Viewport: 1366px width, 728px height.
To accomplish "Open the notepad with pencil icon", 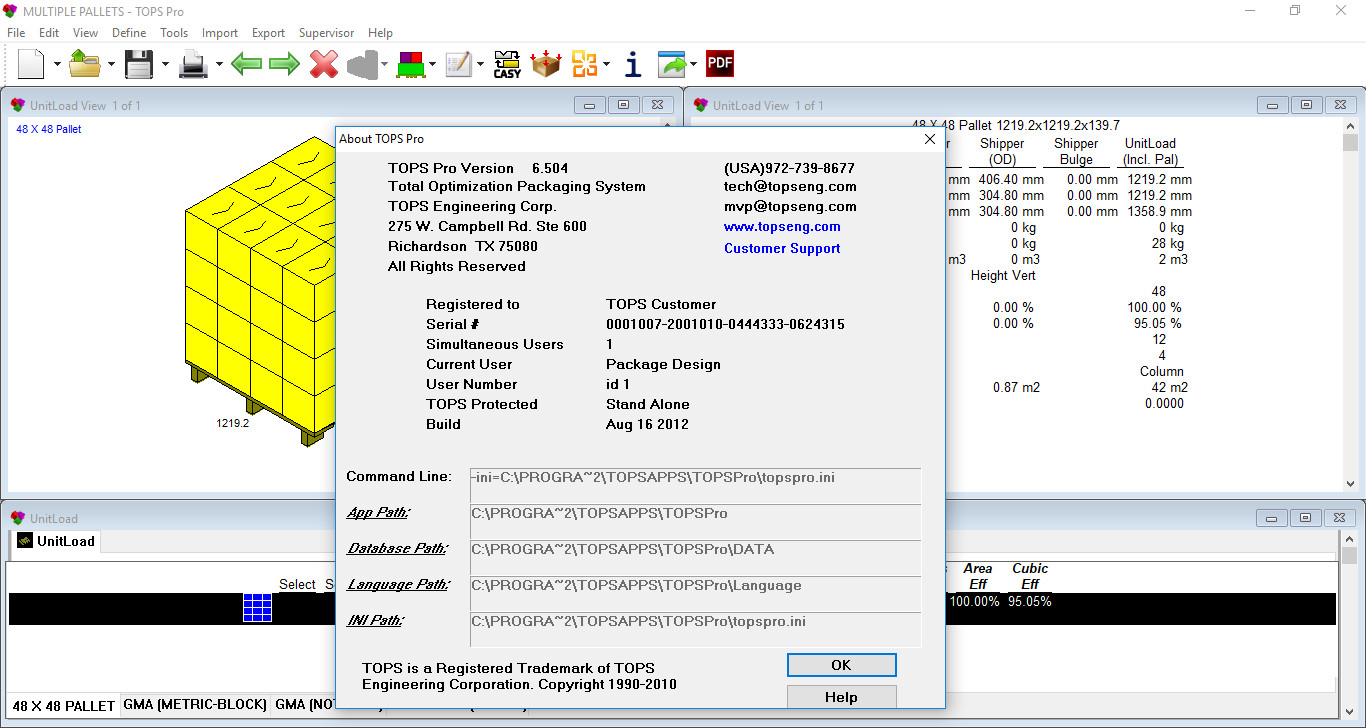I will click(x=459, y=65).
